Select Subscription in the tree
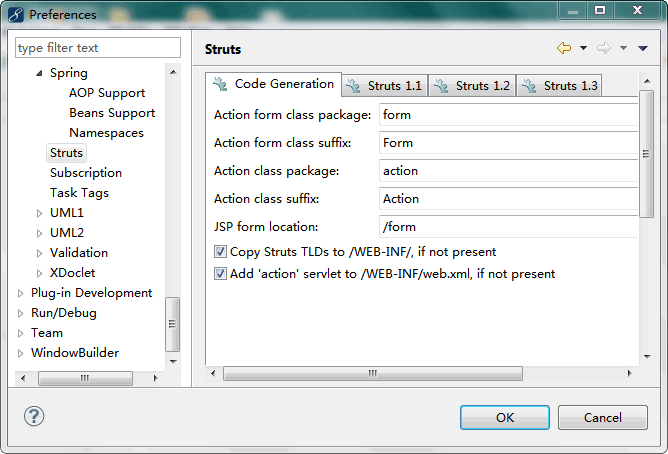The image size is (668, 454). click(x=86, y=173)
